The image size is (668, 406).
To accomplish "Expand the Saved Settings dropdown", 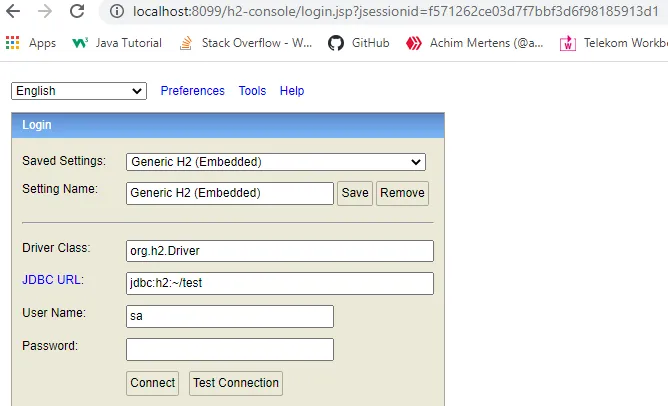I will (276, 162).
